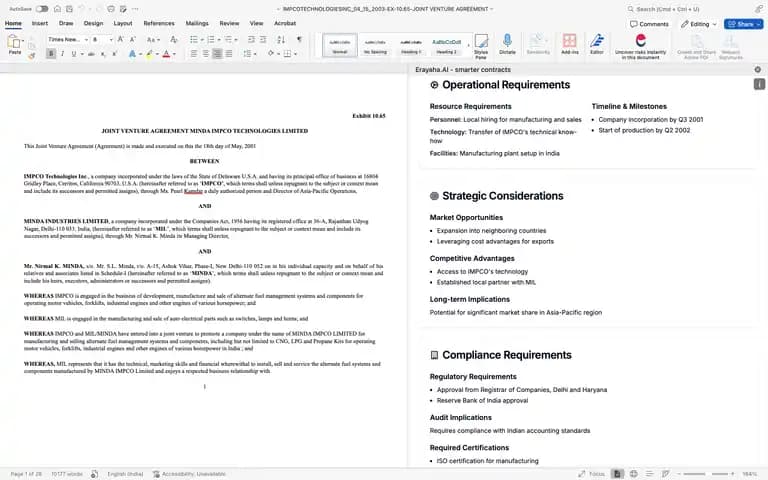
Task: Toggle Underline formatting
Action: [x=74, y=53]
